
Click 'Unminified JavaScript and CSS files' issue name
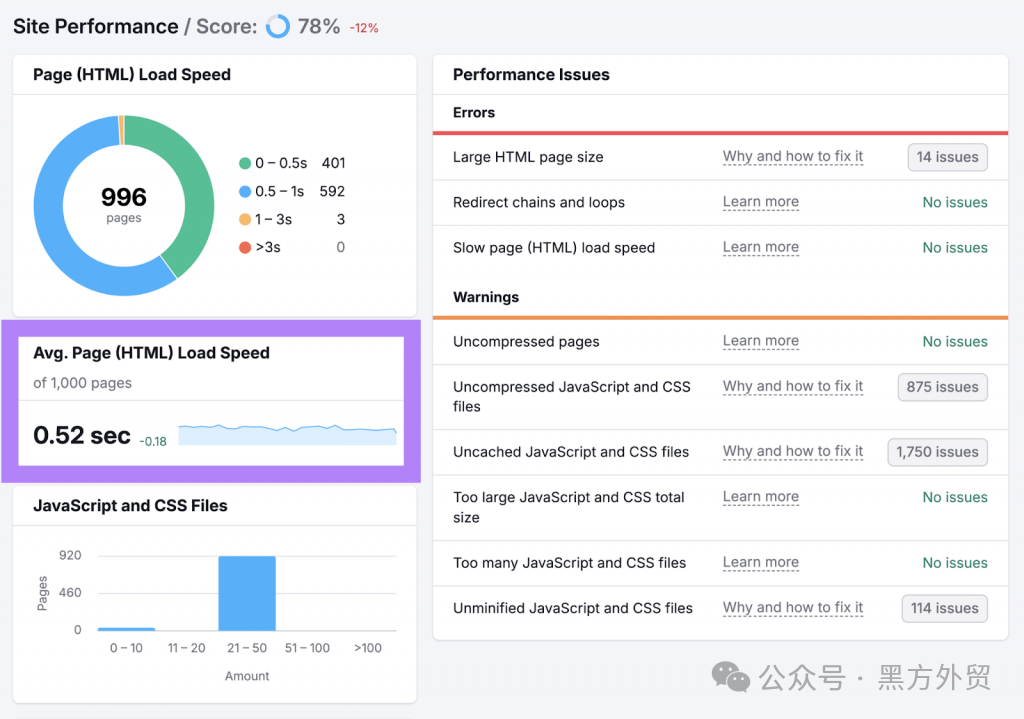573,608
